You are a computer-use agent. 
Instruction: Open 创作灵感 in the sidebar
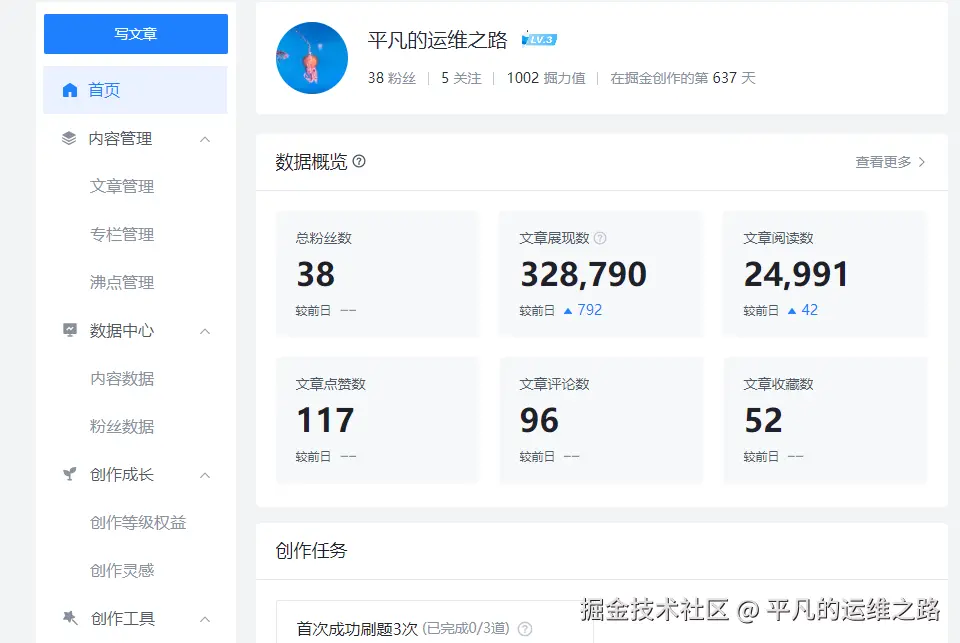pyautogui.click(x=122, y=570)
